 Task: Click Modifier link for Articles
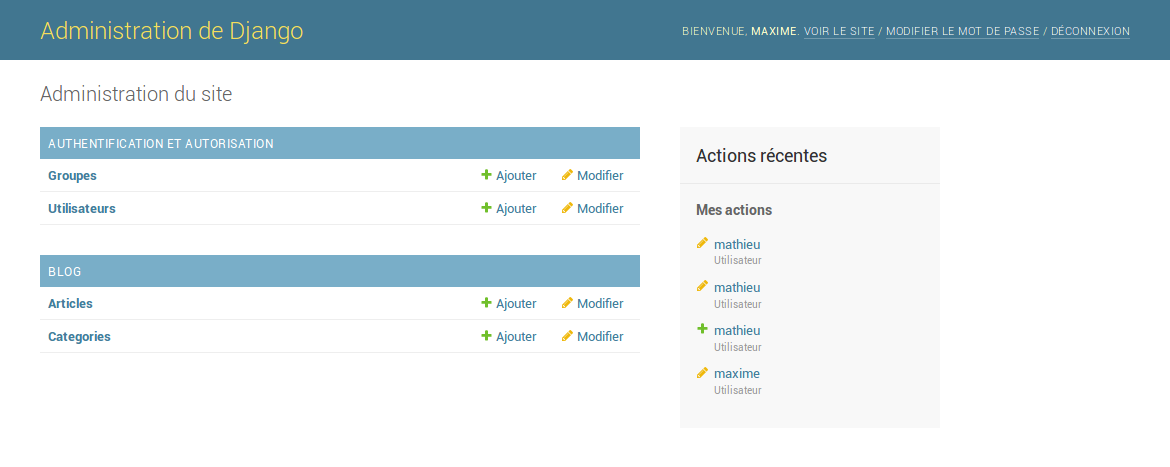click(x=600, y=304)
